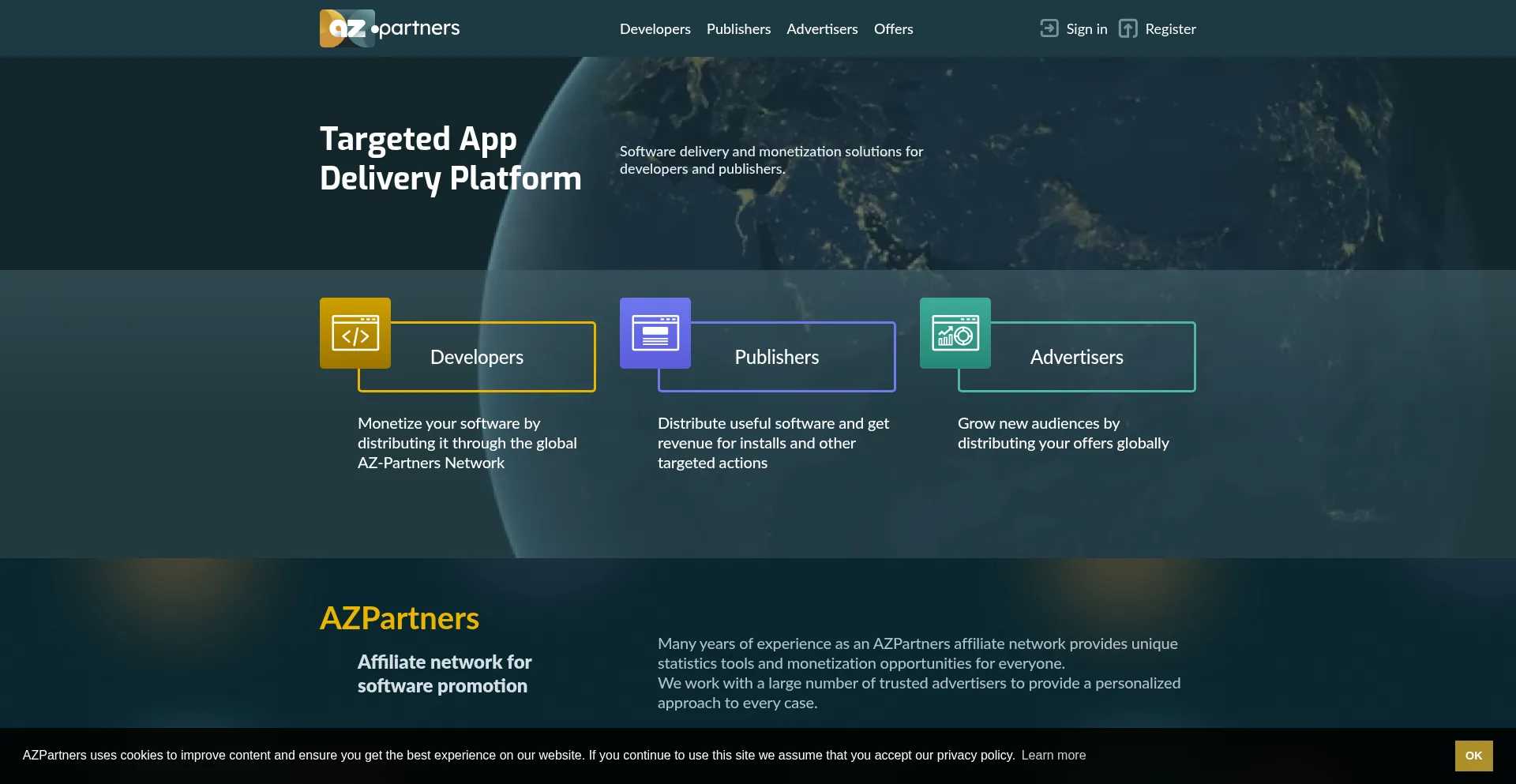
Task: Click the 'Distribute useful software' description text
Action: pyautogui.click(x=773, y=443)
